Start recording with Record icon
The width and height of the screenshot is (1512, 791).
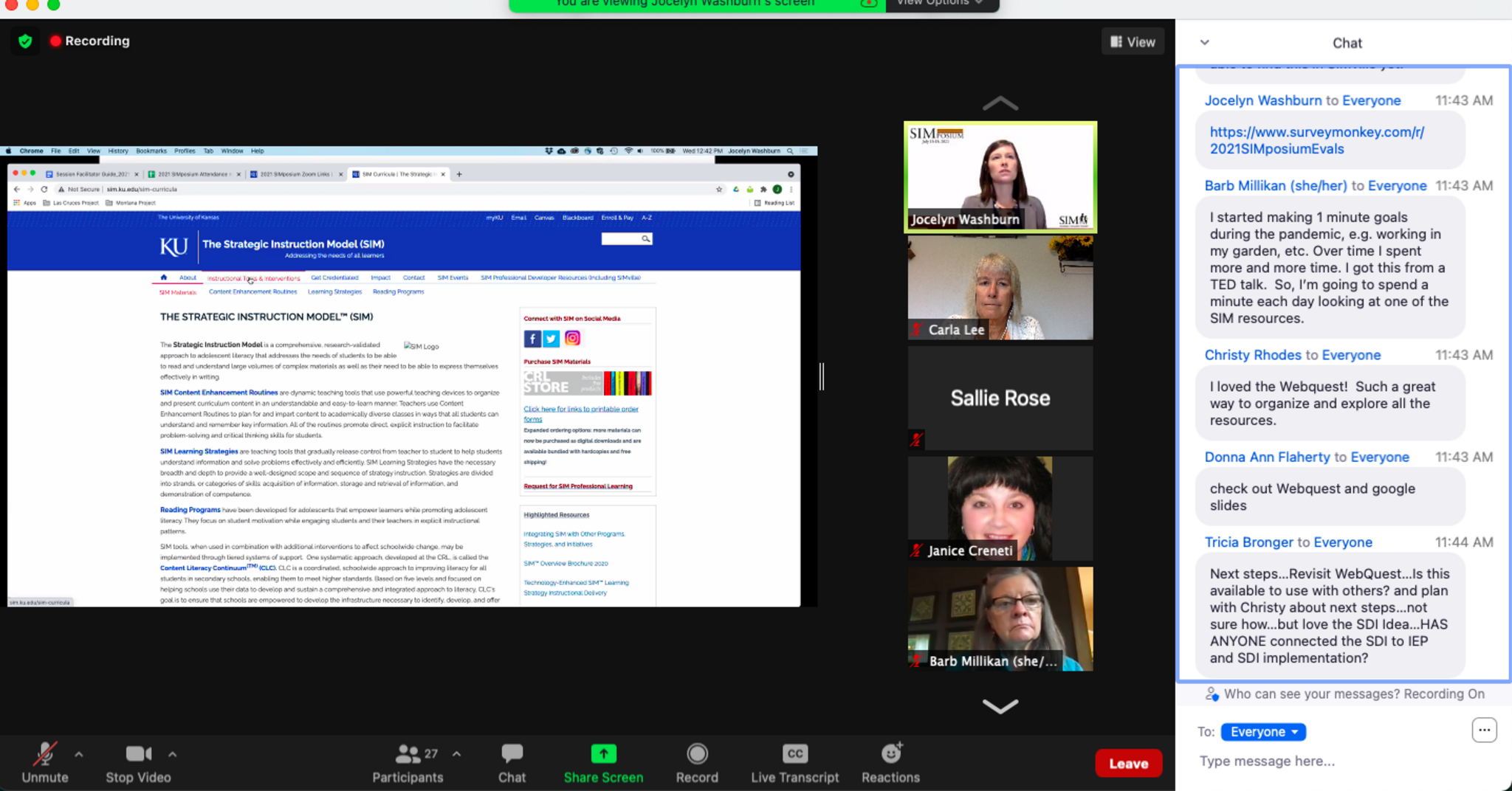click(x=697, y=754)
